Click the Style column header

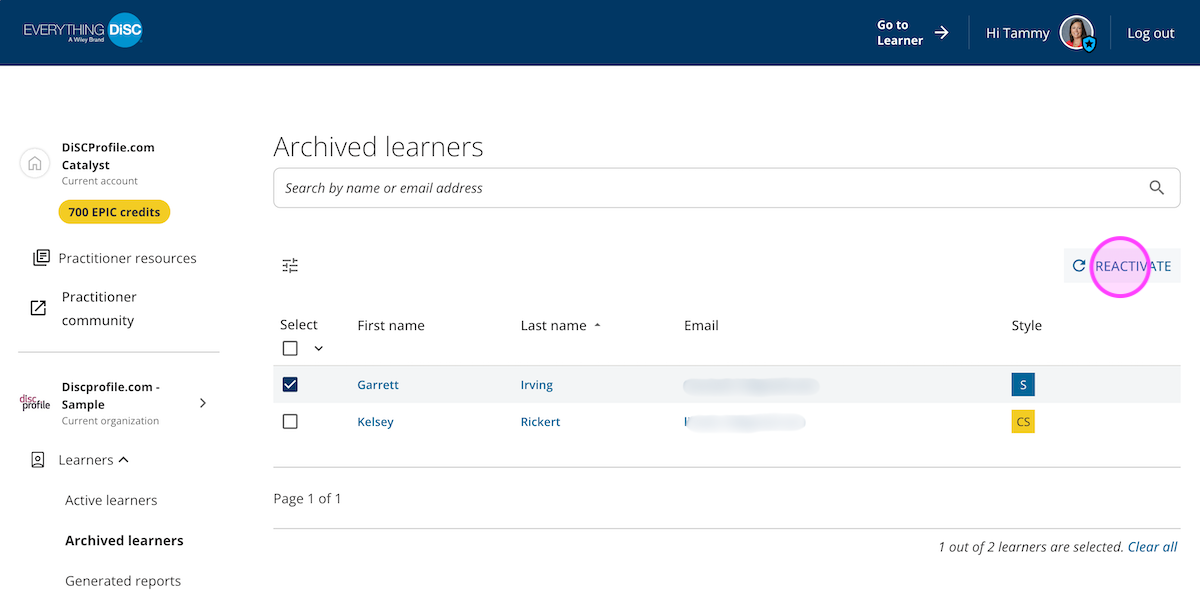1027,325
